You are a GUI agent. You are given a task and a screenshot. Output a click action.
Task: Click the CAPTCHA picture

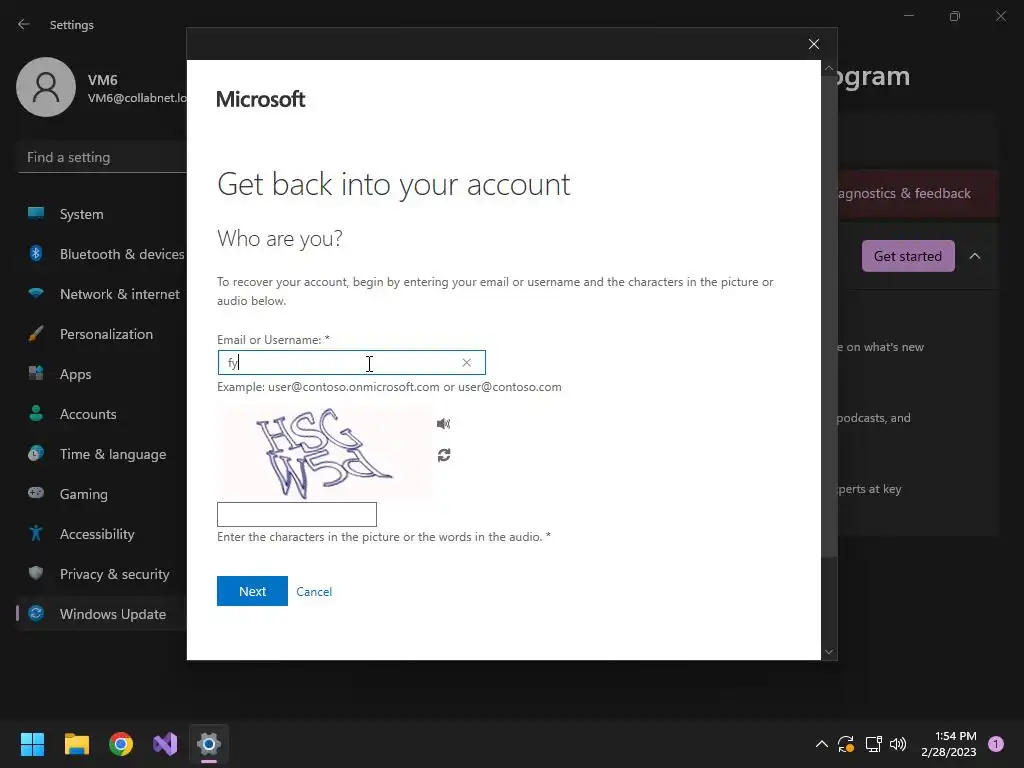(x=324, y=453)
